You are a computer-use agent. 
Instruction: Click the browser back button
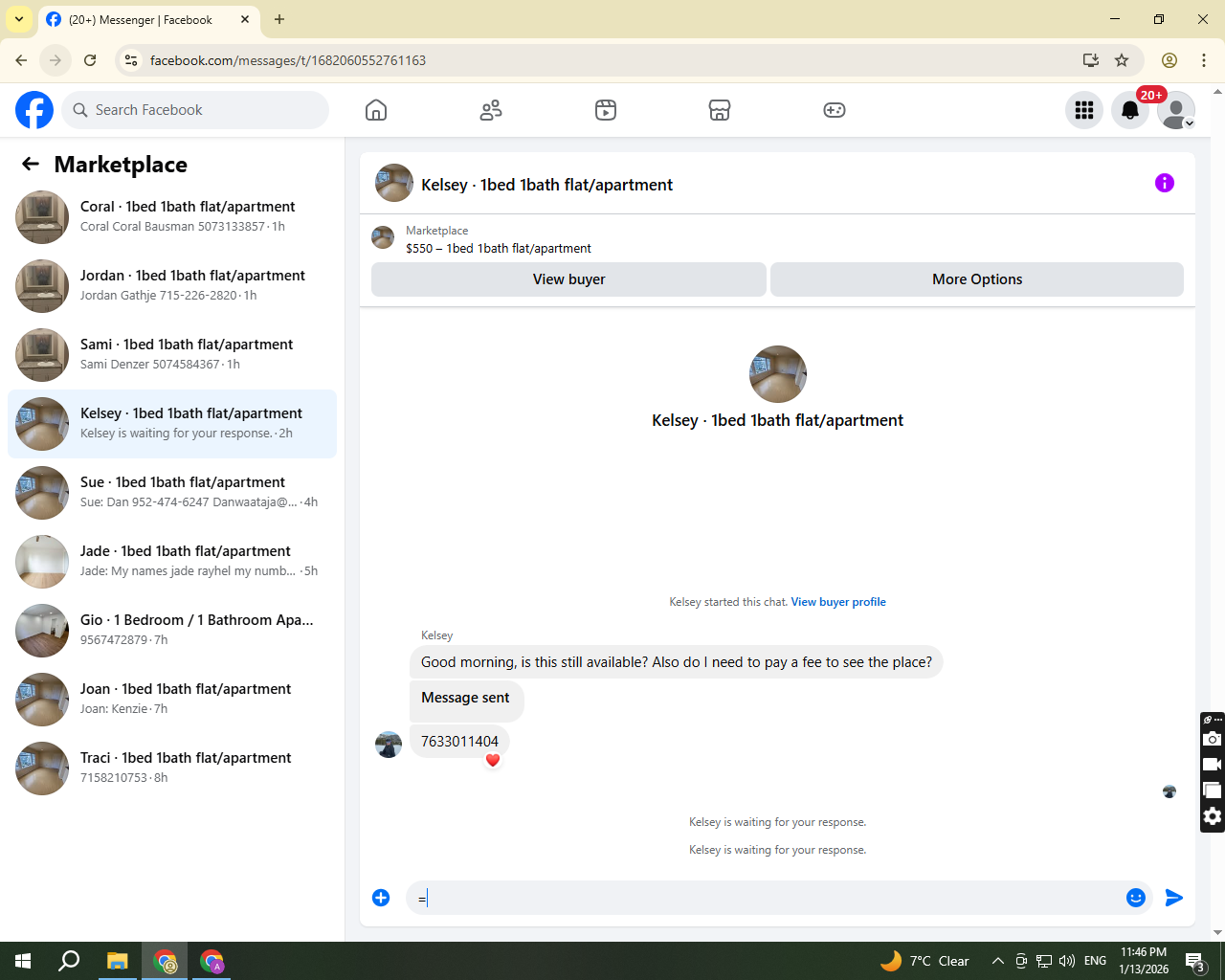[21, 60]
